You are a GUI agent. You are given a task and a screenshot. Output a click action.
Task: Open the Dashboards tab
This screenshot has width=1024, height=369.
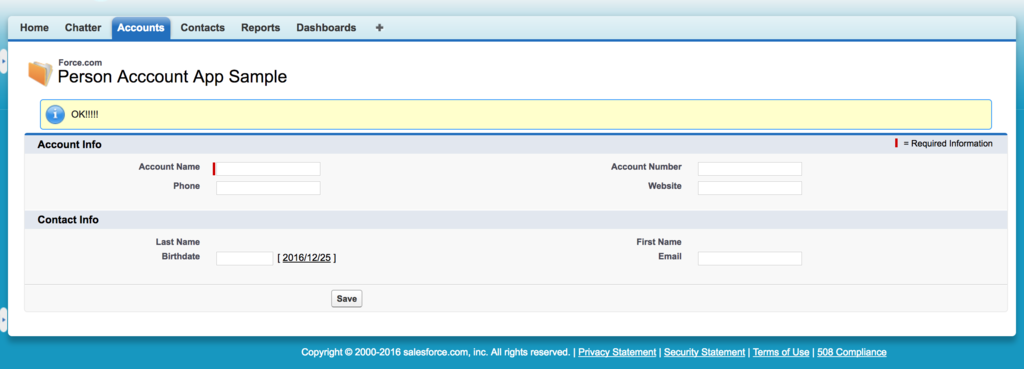pyautogui.click(x=326, y=28)
